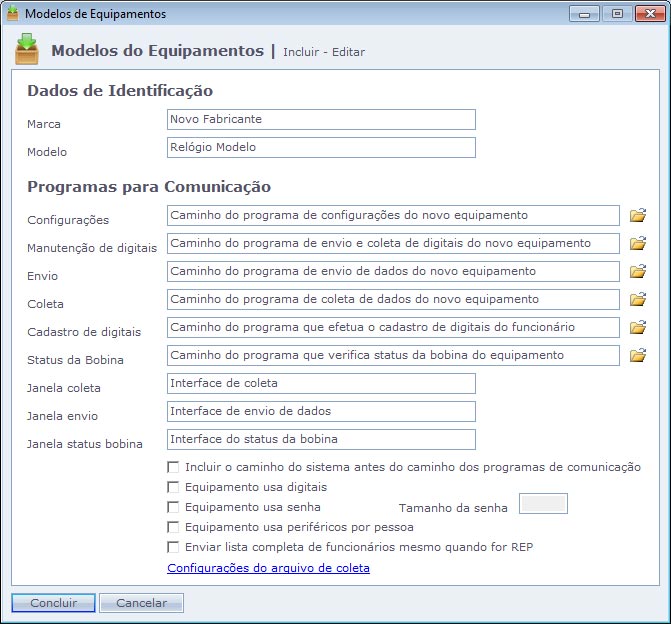Tick Equipamento usa periféricos por pessoa
Image resolution: width=671 pixels, height=624 pixels.
174,527
